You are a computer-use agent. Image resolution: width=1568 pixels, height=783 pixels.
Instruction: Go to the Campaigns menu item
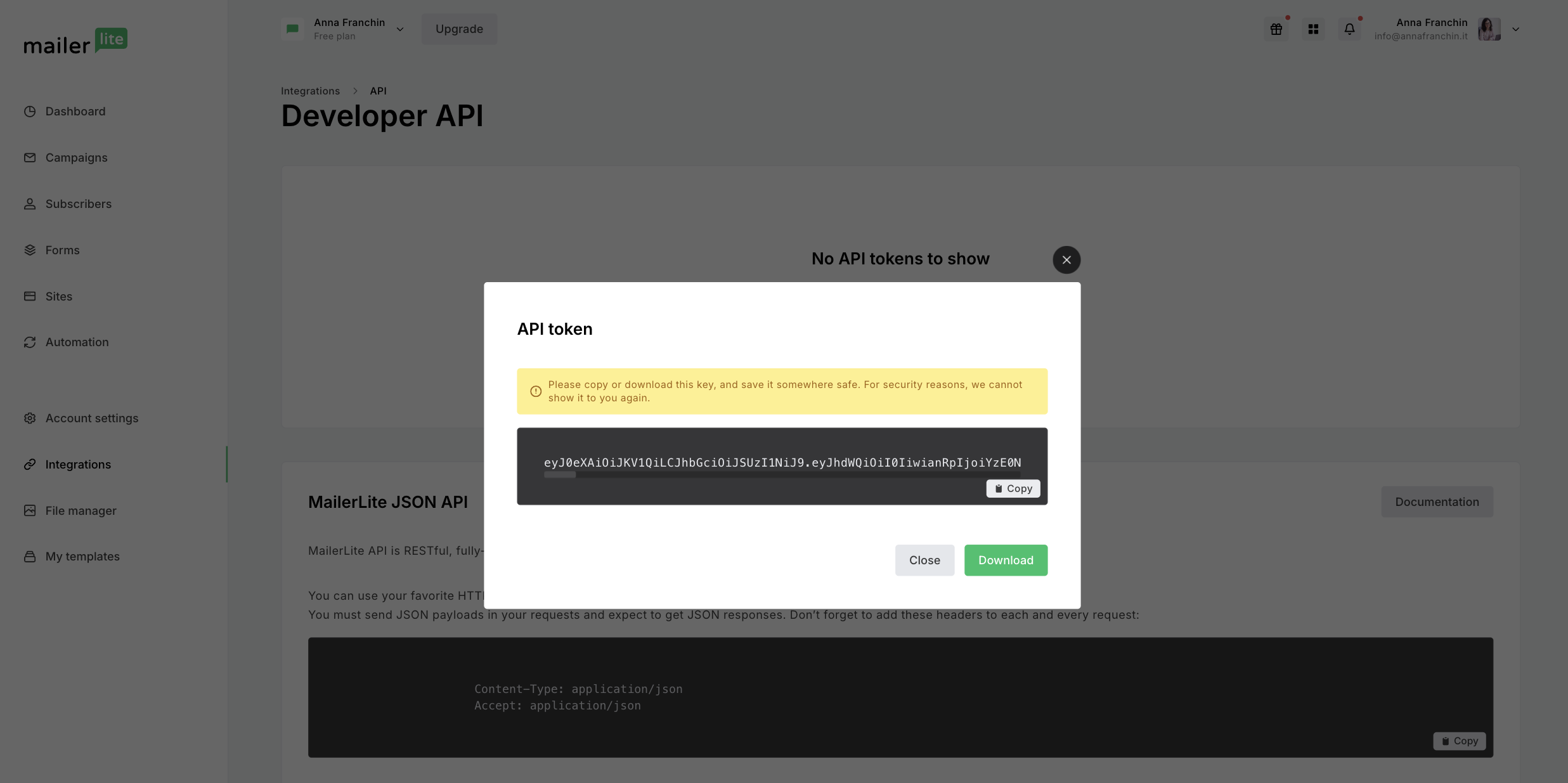point(76,158)
